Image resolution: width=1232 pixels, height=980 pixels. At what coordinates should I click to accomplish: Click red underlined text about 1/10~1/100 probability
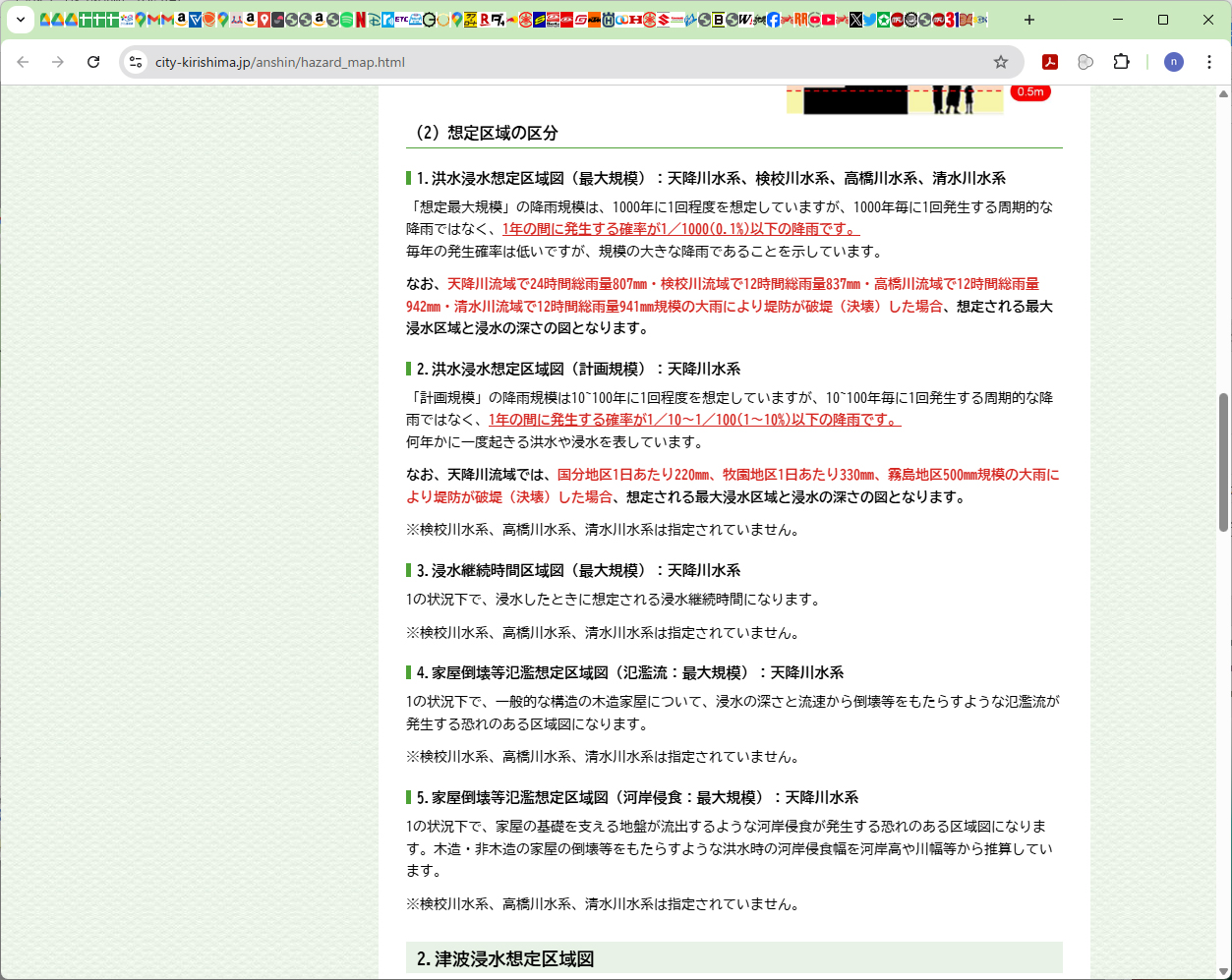point(694,420)
